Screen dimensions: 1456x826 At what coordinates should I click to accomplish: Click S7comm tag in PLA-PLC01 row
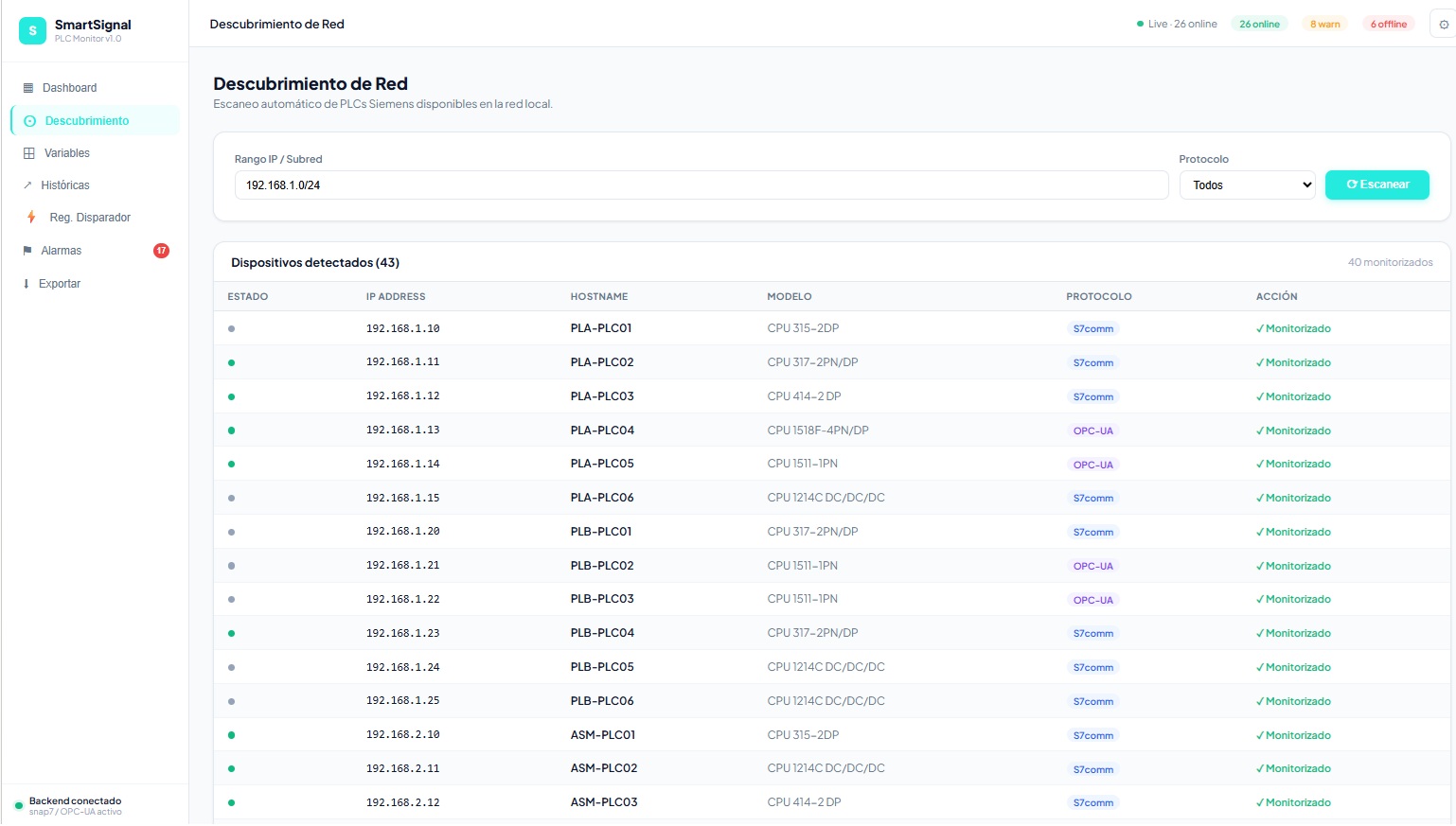tap(1093, 329)
